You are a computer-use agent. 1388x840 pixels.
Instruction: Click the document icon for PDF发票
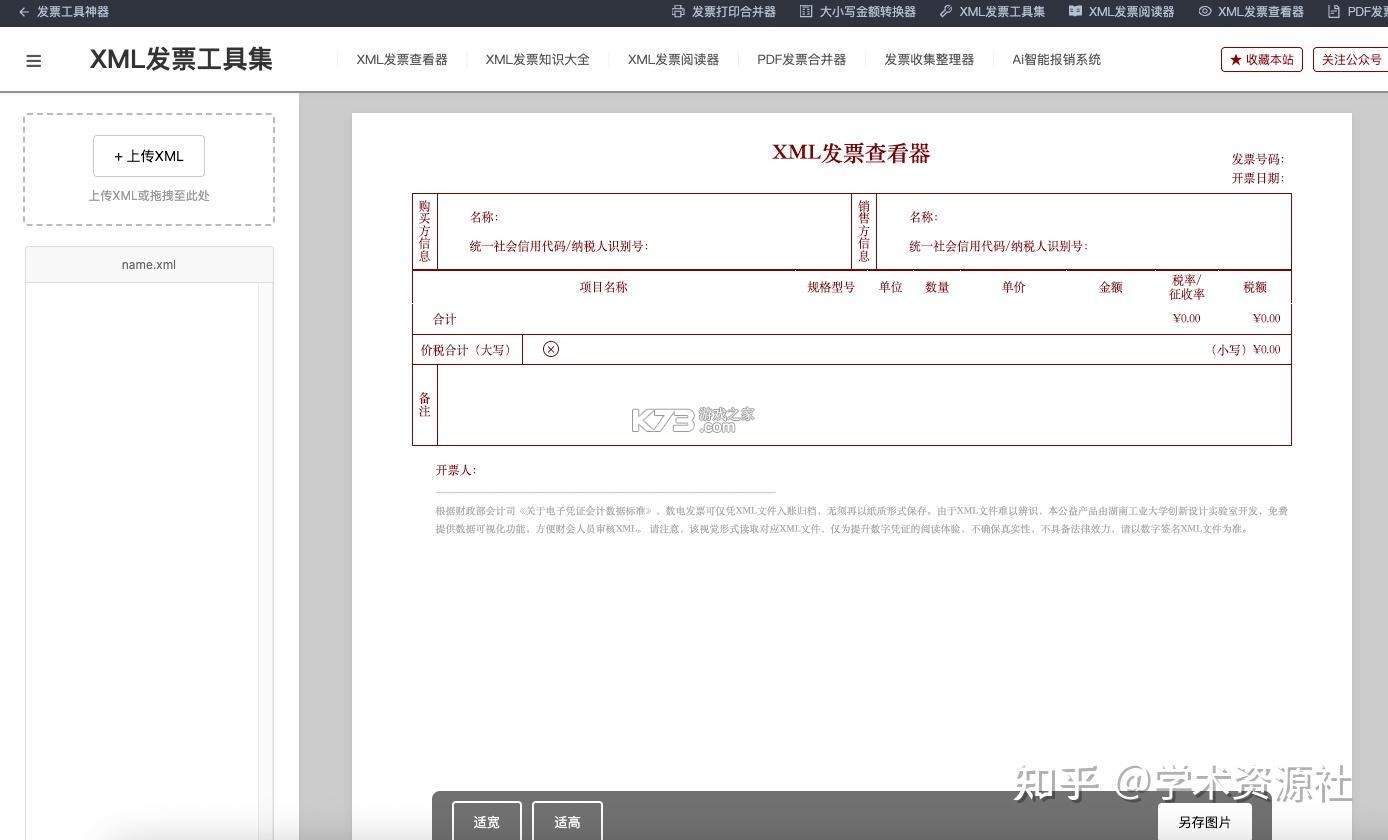(x=1334, y=12)
